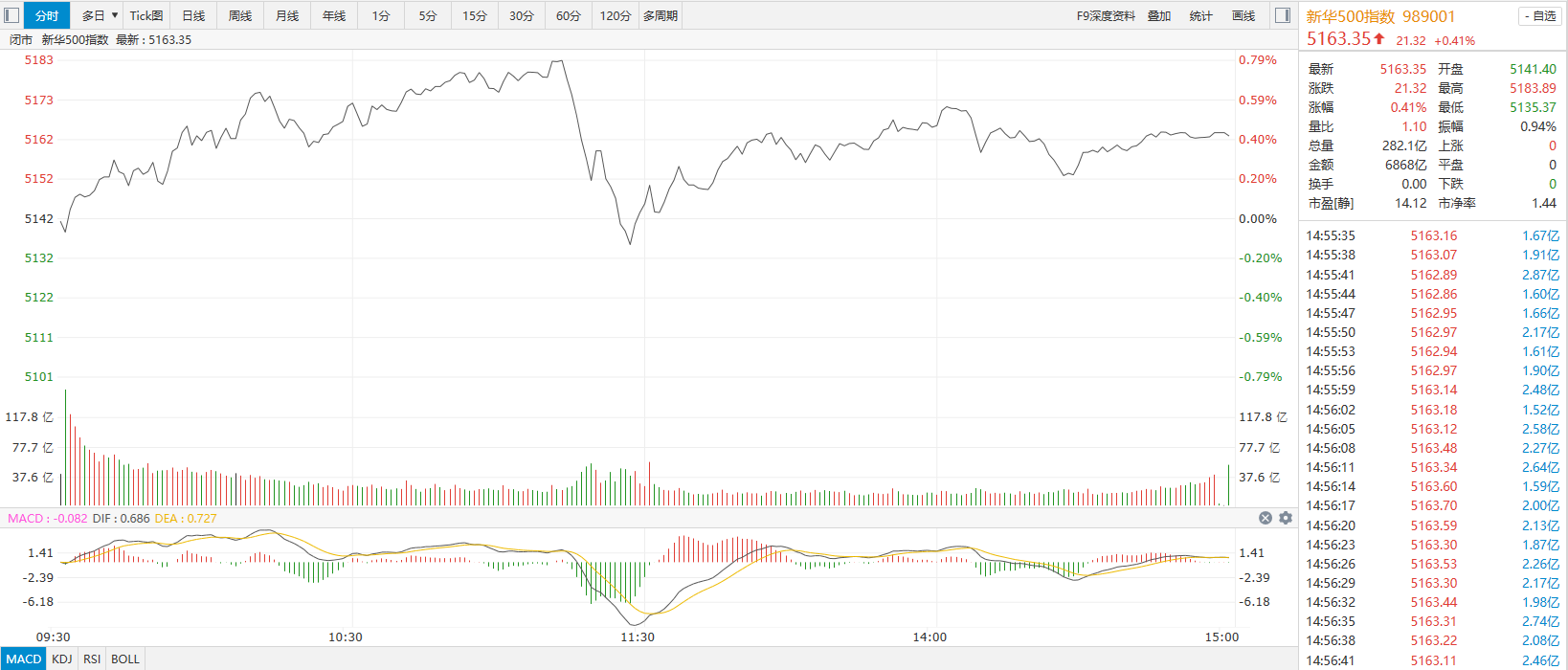Remove stock via 自选 button
Image resolution: width=1568 pixels, height=670 pixels.
[x=1539, y=16]
